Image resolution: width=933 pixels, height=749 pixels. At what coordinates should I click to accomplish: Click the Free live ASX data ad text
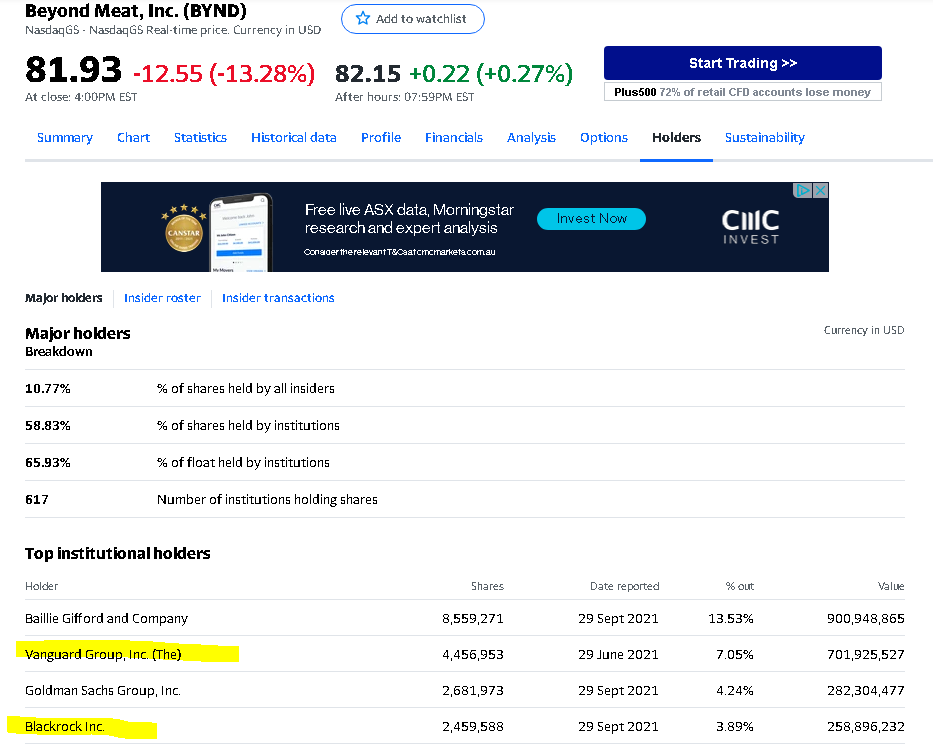point(409,219)
